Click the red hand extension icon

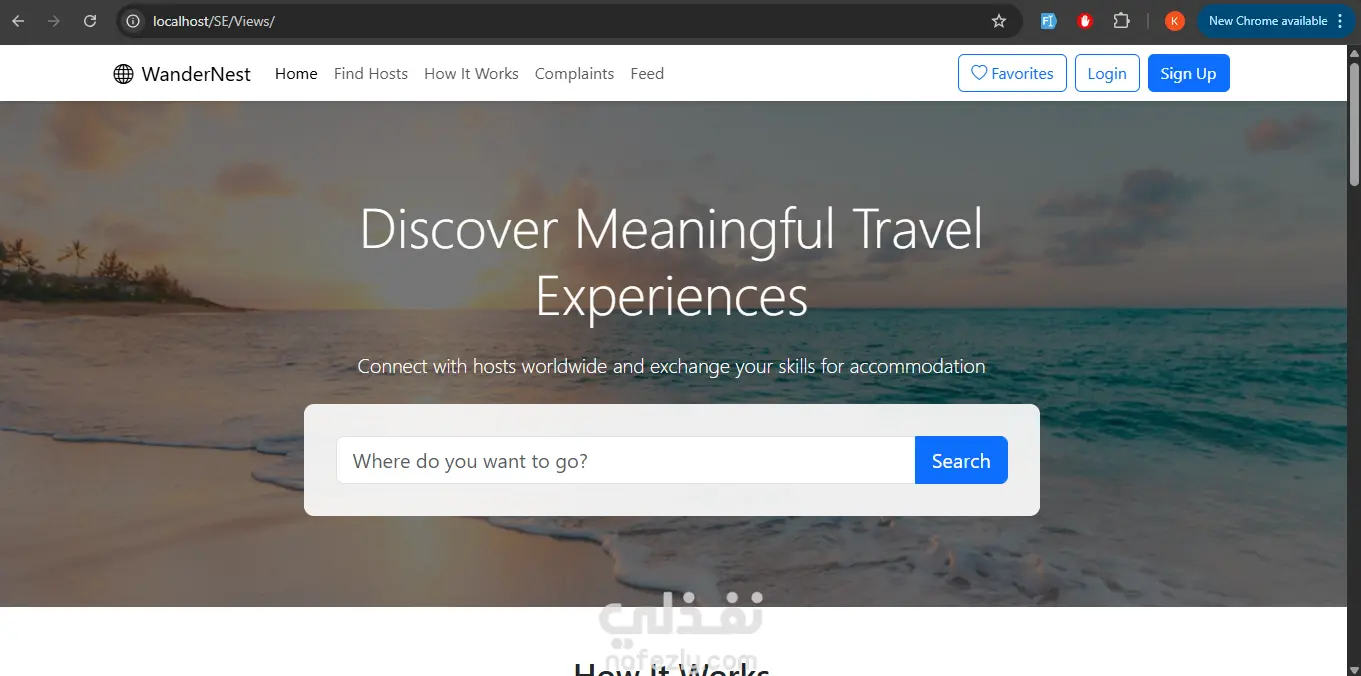1085,21
